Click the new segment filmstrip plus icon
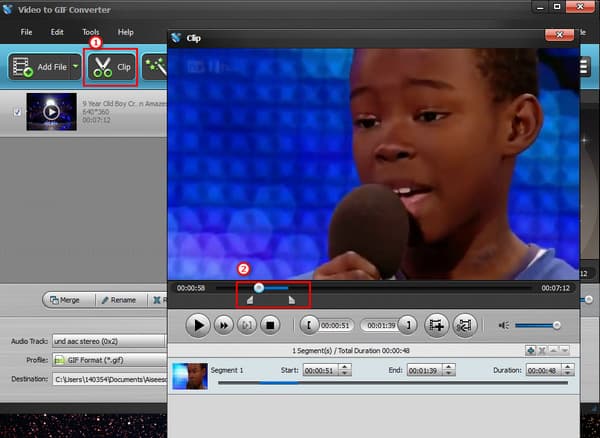Viewport: 600px width, 438px height. click(436, 326)
